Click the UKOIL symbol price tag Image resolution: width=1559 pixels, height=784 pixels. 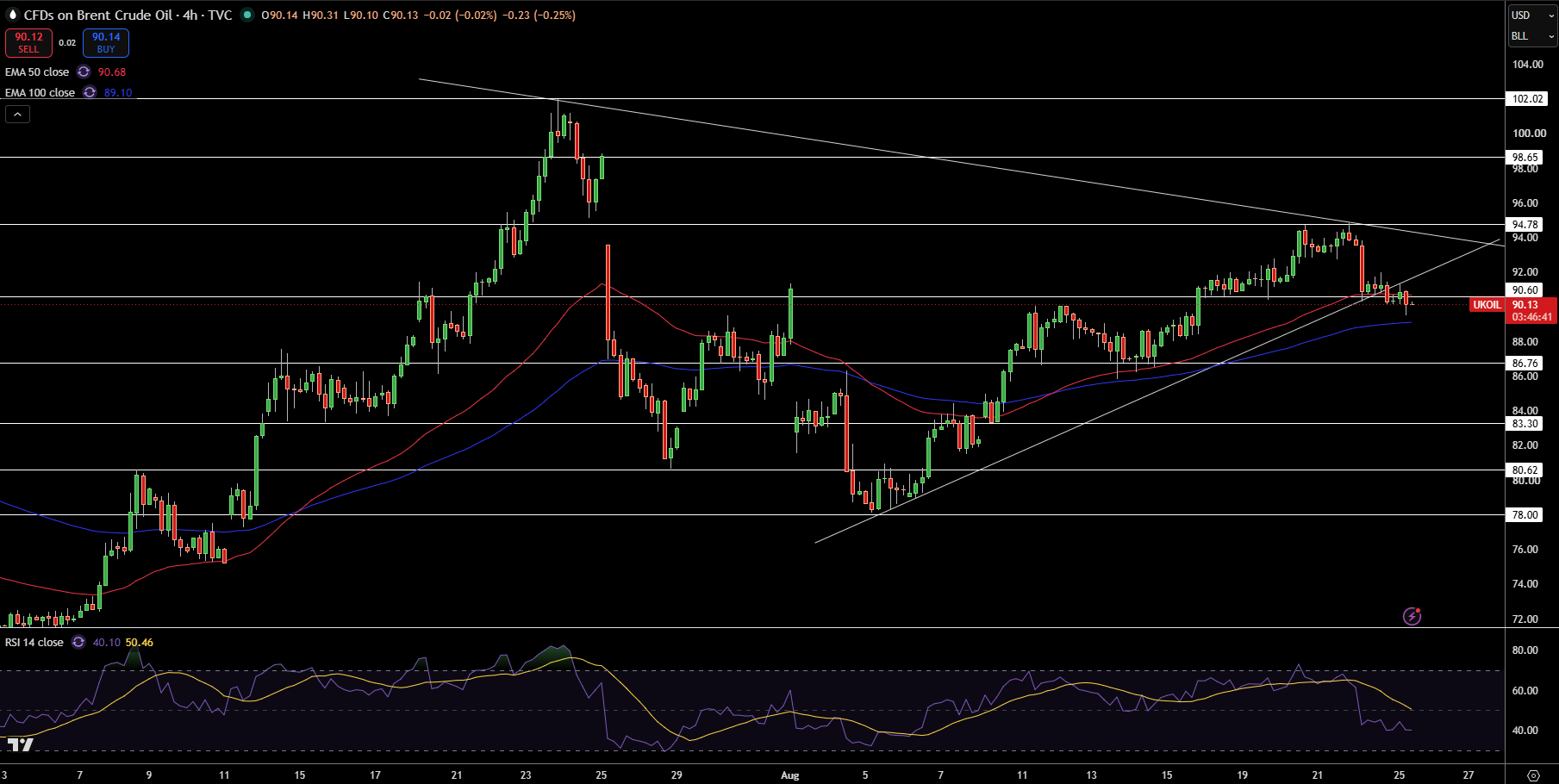1487,305
